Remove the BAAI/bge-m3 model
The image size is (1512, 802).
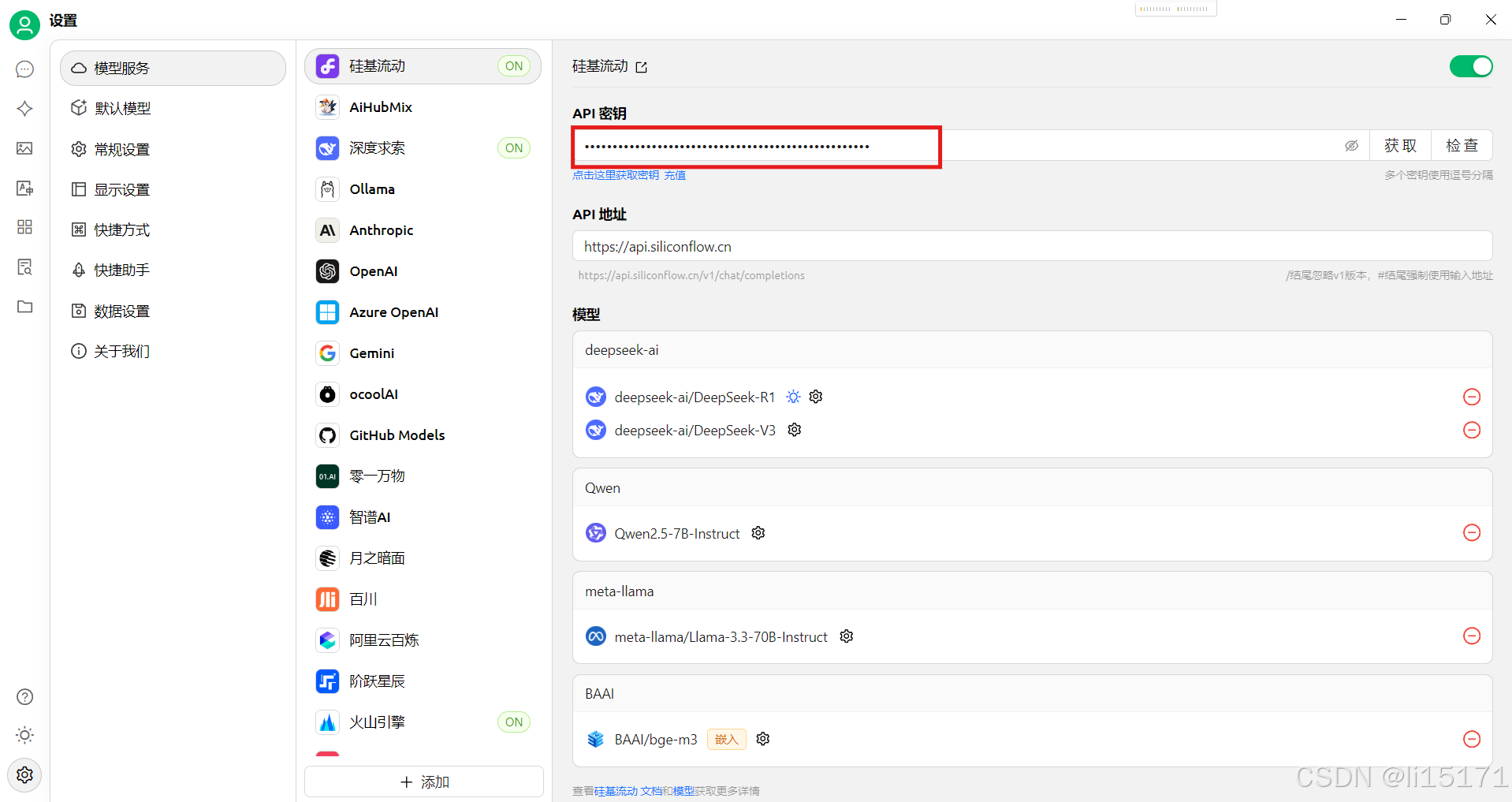(1472, 739)
